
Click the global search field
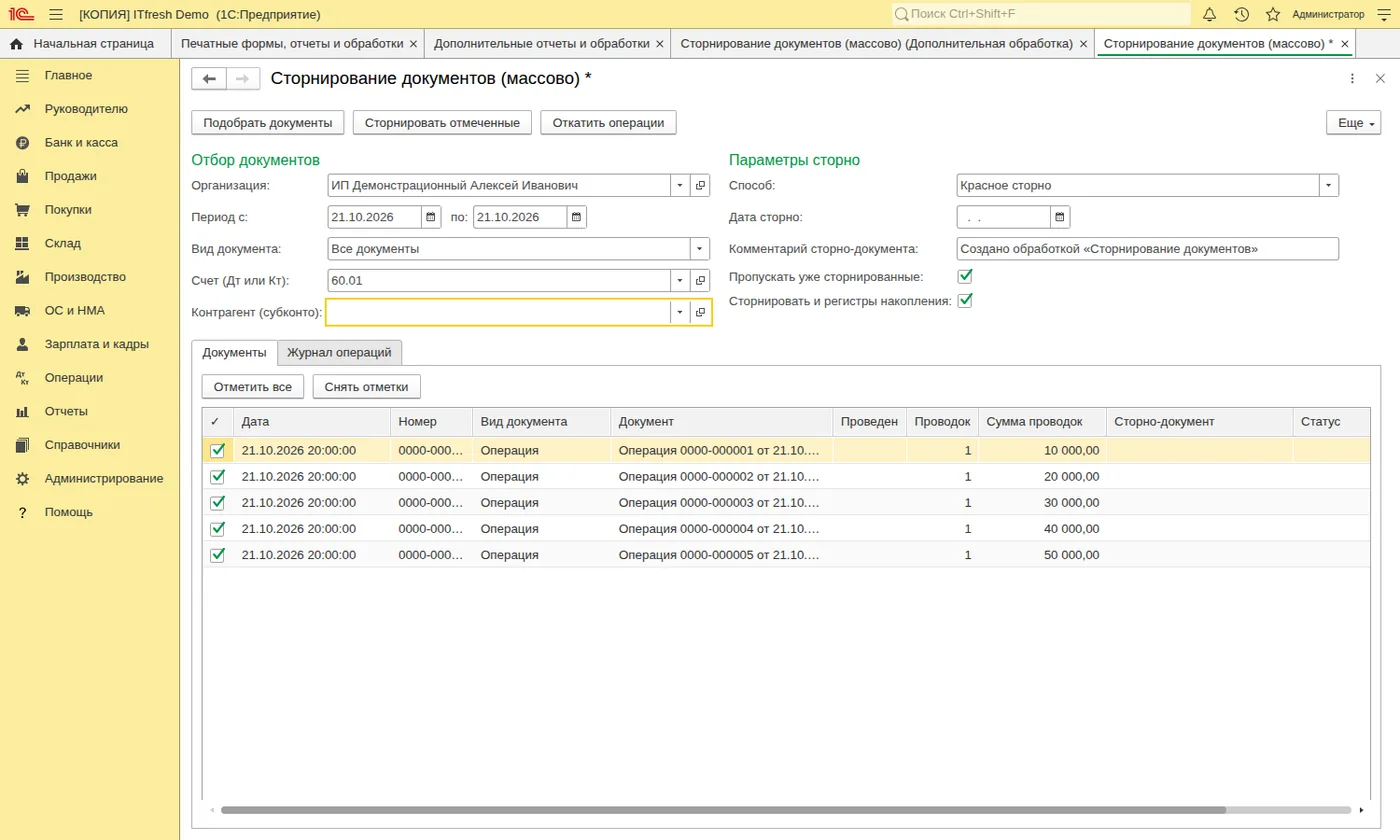pos(1041,14)
